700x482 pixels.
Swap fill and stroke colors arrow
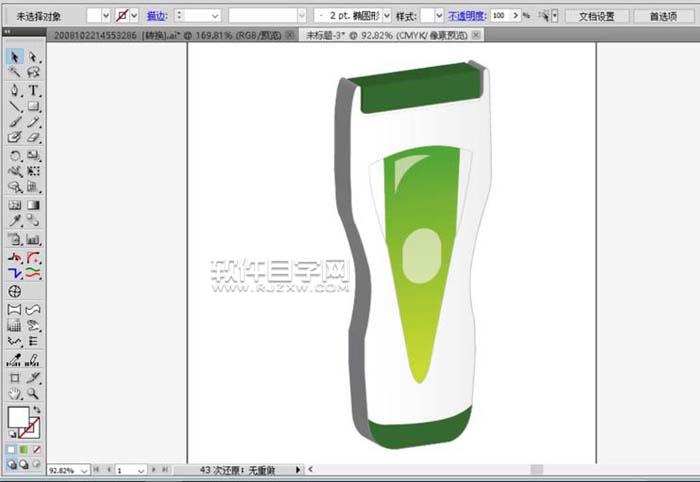pyautogui.click(x=38, y=410)
